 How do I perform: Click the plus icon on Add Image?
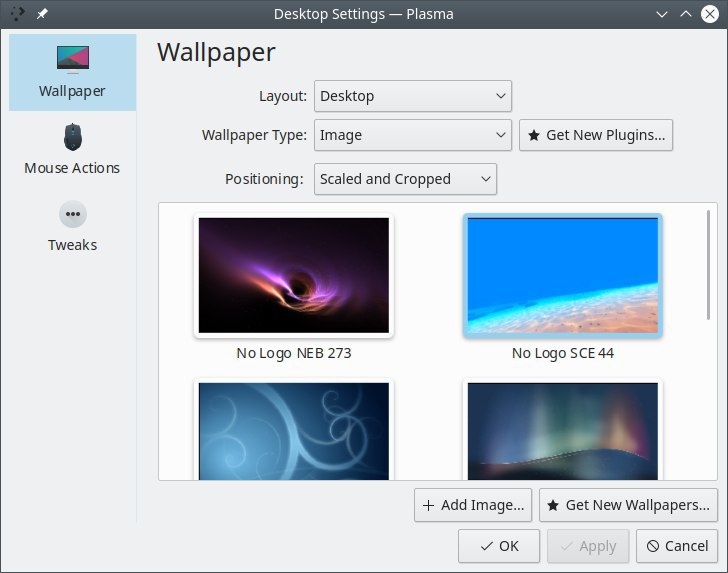point(429,505)
